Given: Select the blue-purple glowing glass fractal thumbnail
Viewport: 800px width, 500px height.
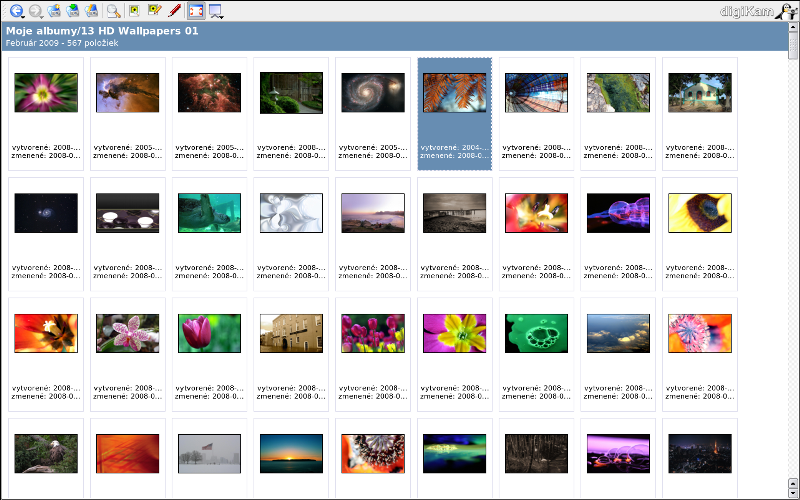Looking at the screenshot, I should click(618, 213).
